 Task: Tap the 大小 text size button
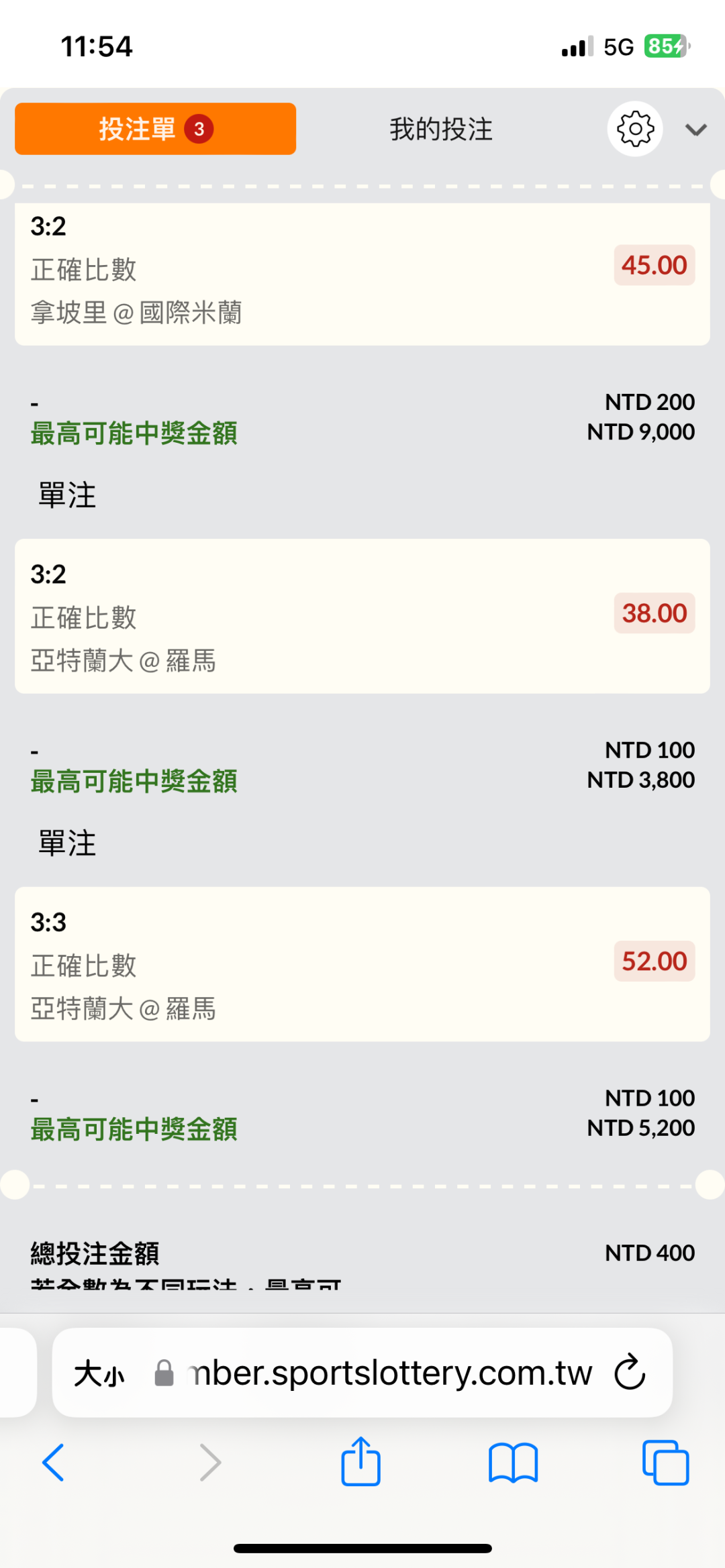(x=99, y=1373)
